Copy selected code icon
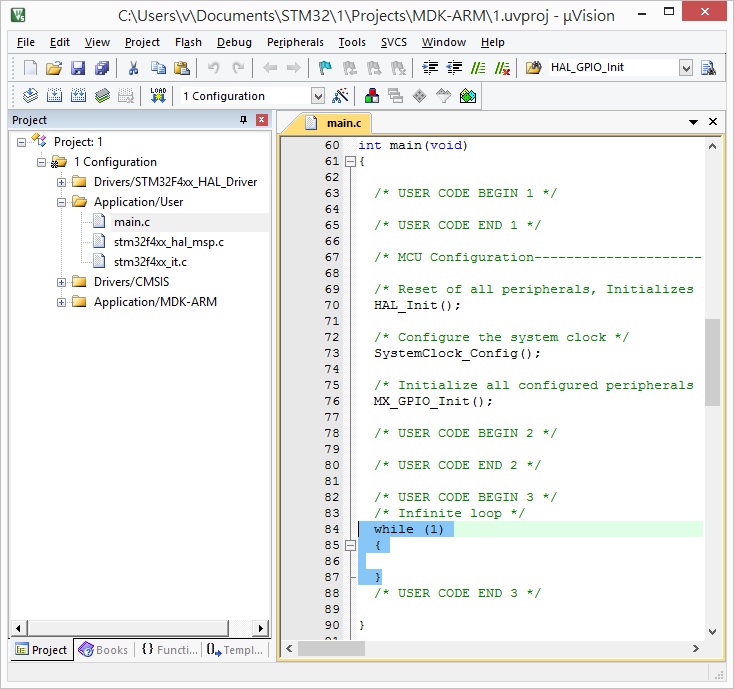Screen dimensions: 734x689 point(158,68)
